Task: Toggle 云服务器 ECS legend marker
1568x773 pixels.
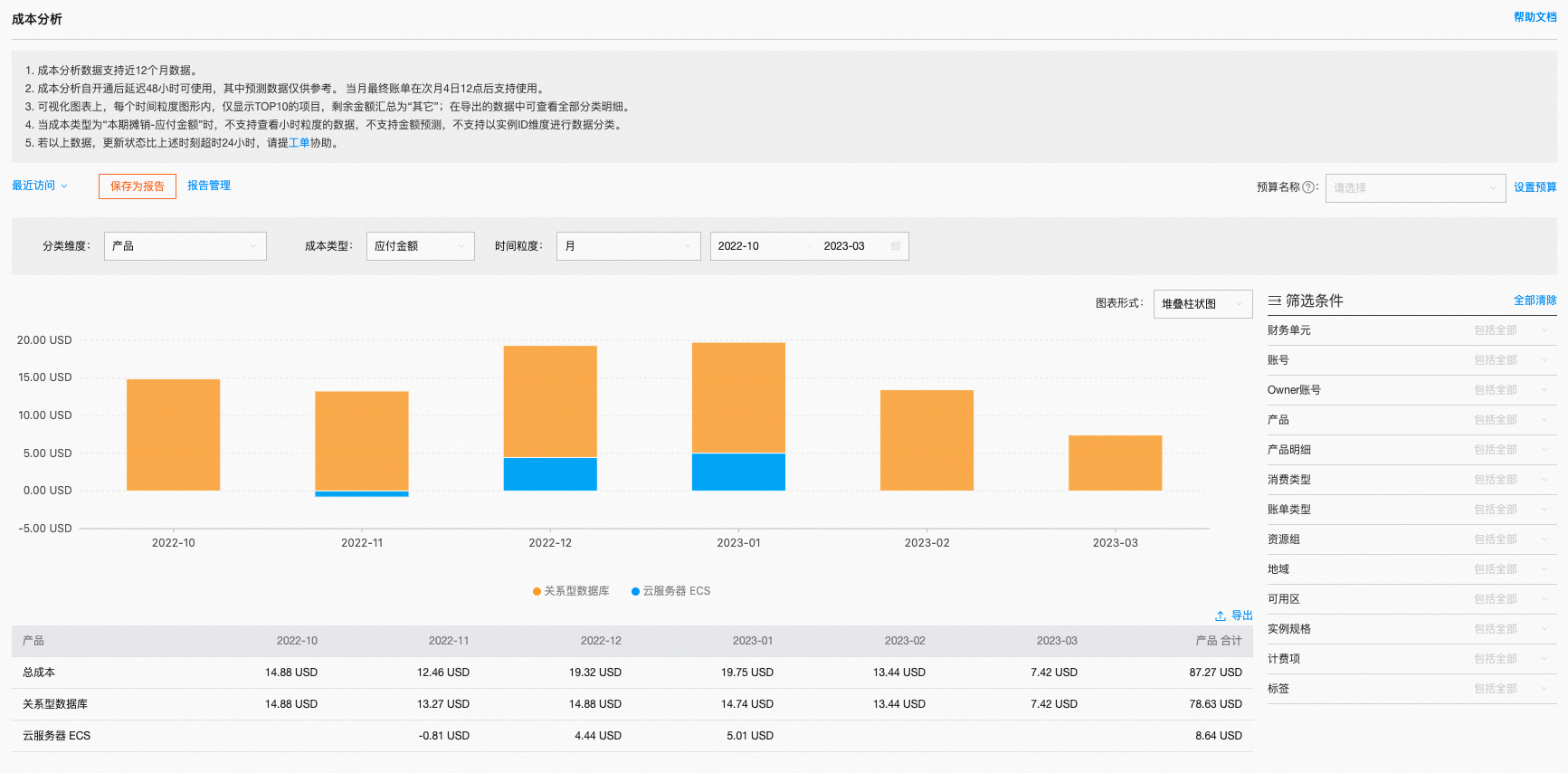Action: (x=635, y=591)
